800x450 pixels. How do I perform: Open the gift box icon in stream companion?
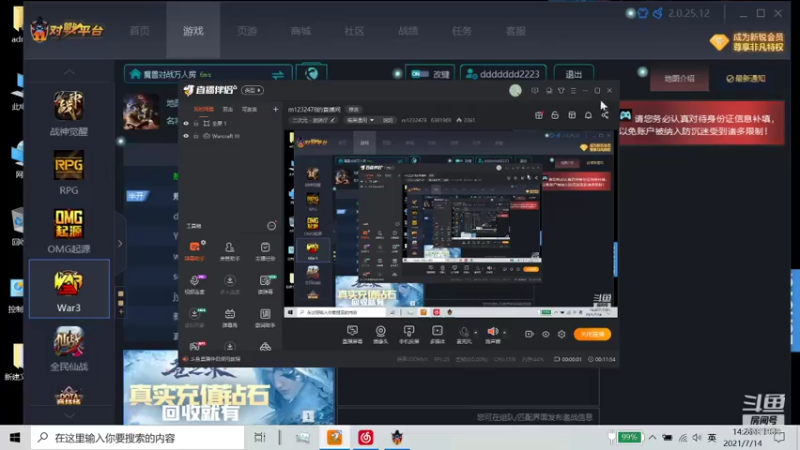tap(539, 115)
